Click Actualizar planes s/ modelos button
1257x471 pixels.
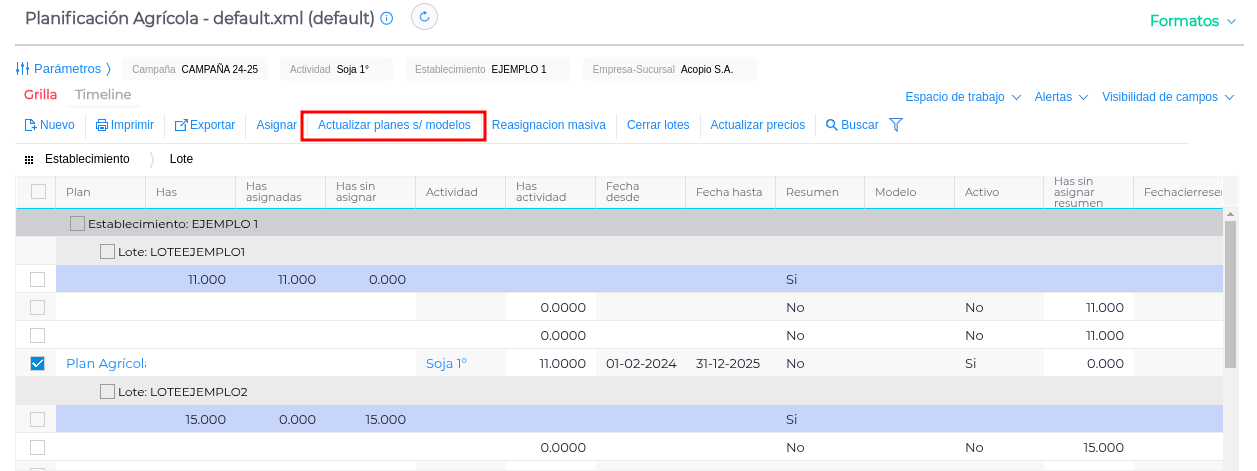[x=393, y=125]
